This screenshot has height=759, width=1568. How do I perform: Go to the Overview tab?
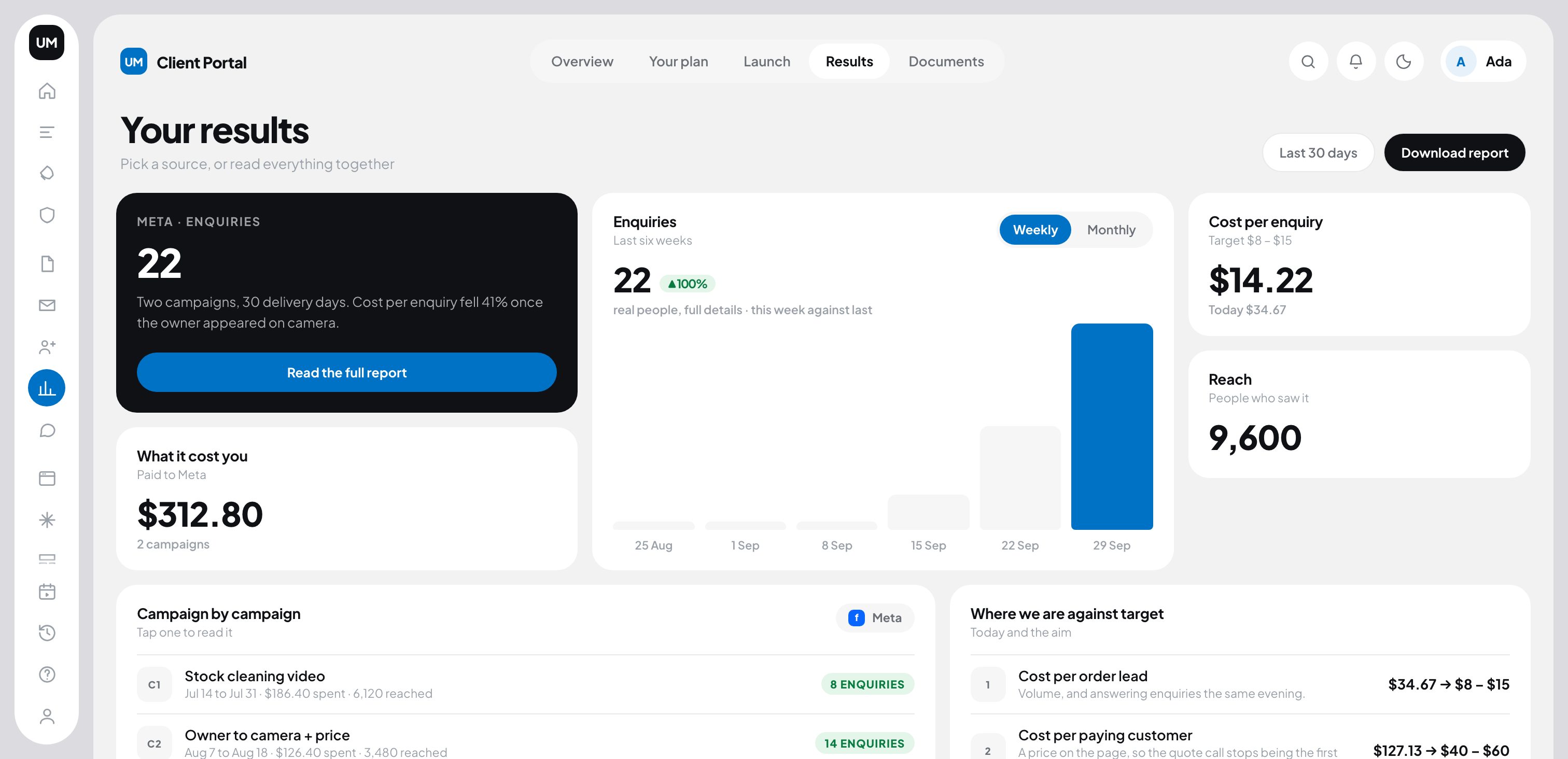click(x=582, y=62)
